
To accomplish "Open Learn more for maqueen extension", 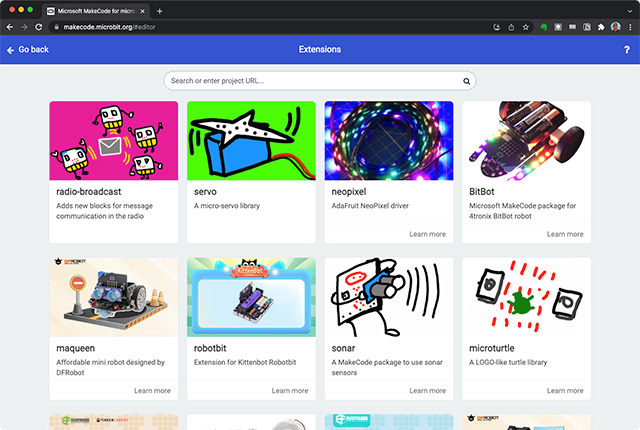I will [x=152, y=391].
